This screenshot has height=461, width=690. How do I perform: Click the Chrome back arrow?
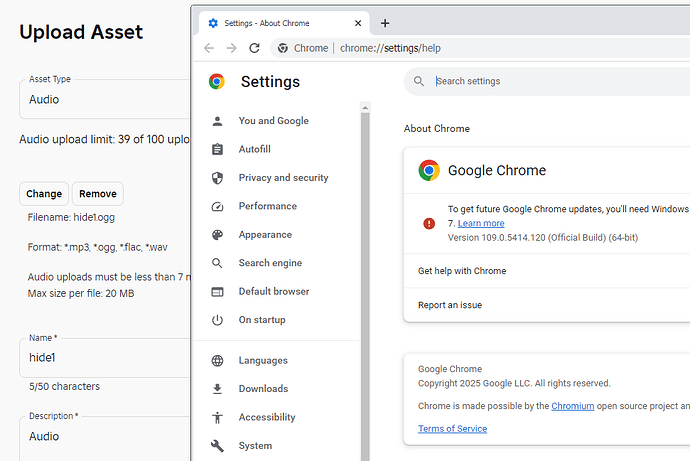209,48
